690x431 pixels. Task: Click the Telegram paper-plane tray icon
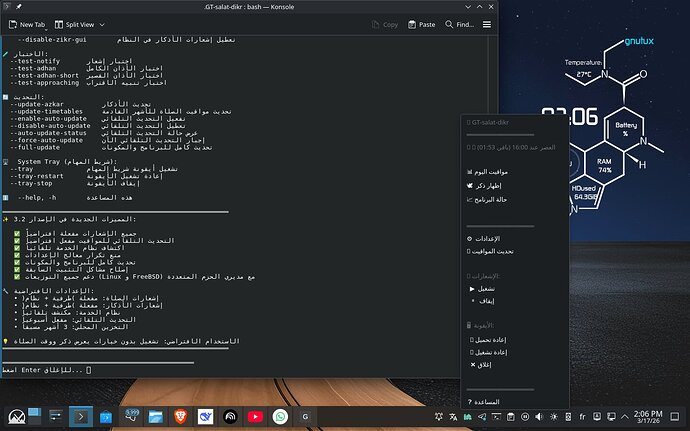(482, 416)
